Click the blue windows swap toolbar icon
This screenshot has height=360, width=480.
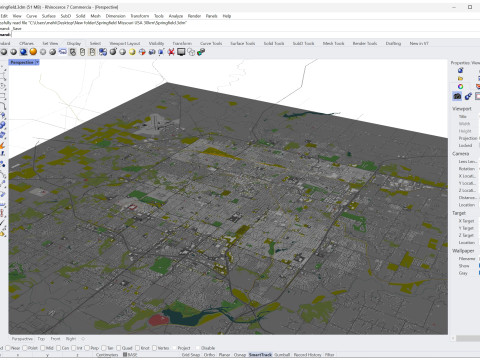[x=103, y=52]
